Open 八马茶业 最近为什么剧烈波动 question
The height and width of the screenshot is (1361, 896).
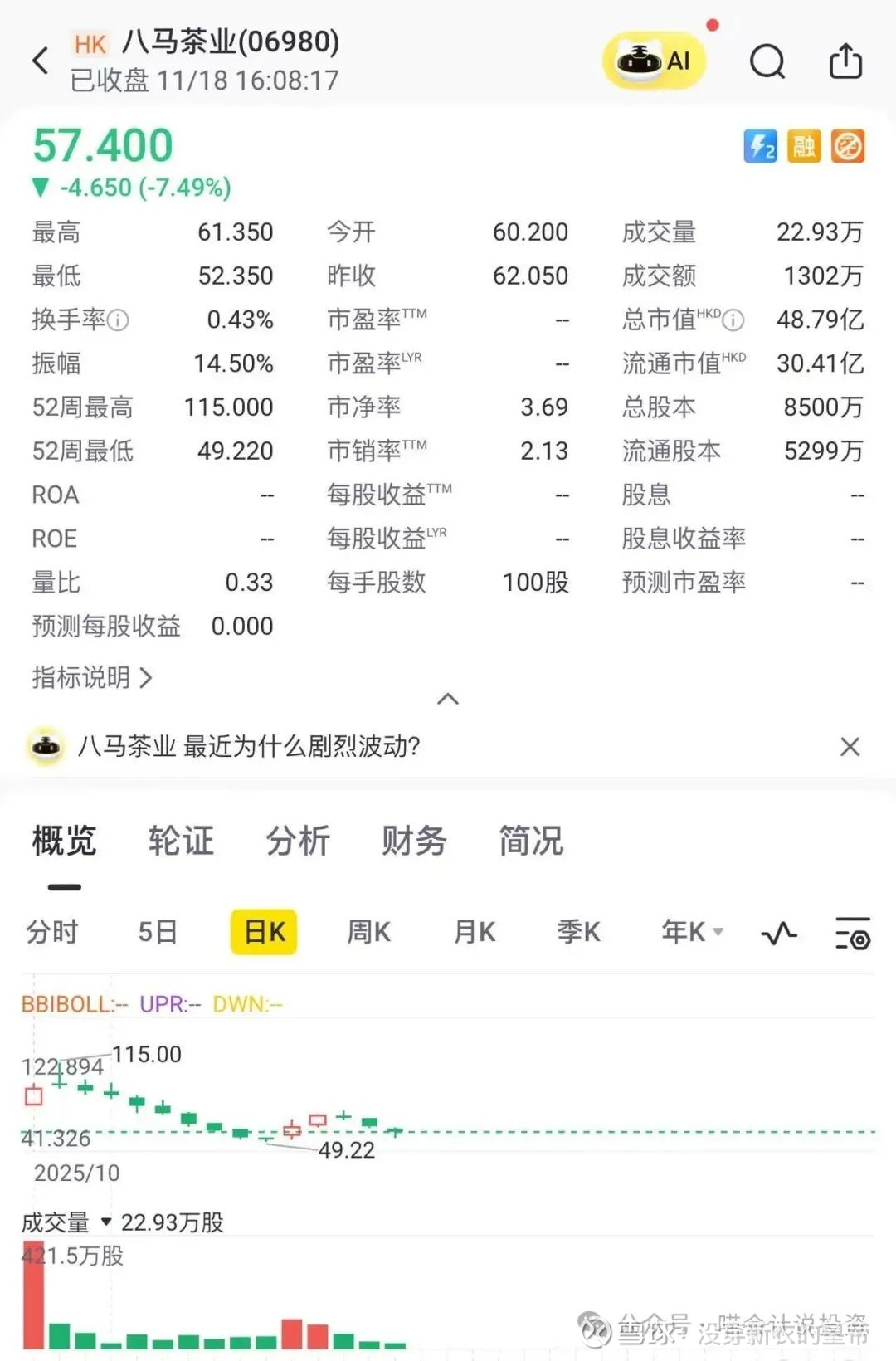click(x=249, y=746)
